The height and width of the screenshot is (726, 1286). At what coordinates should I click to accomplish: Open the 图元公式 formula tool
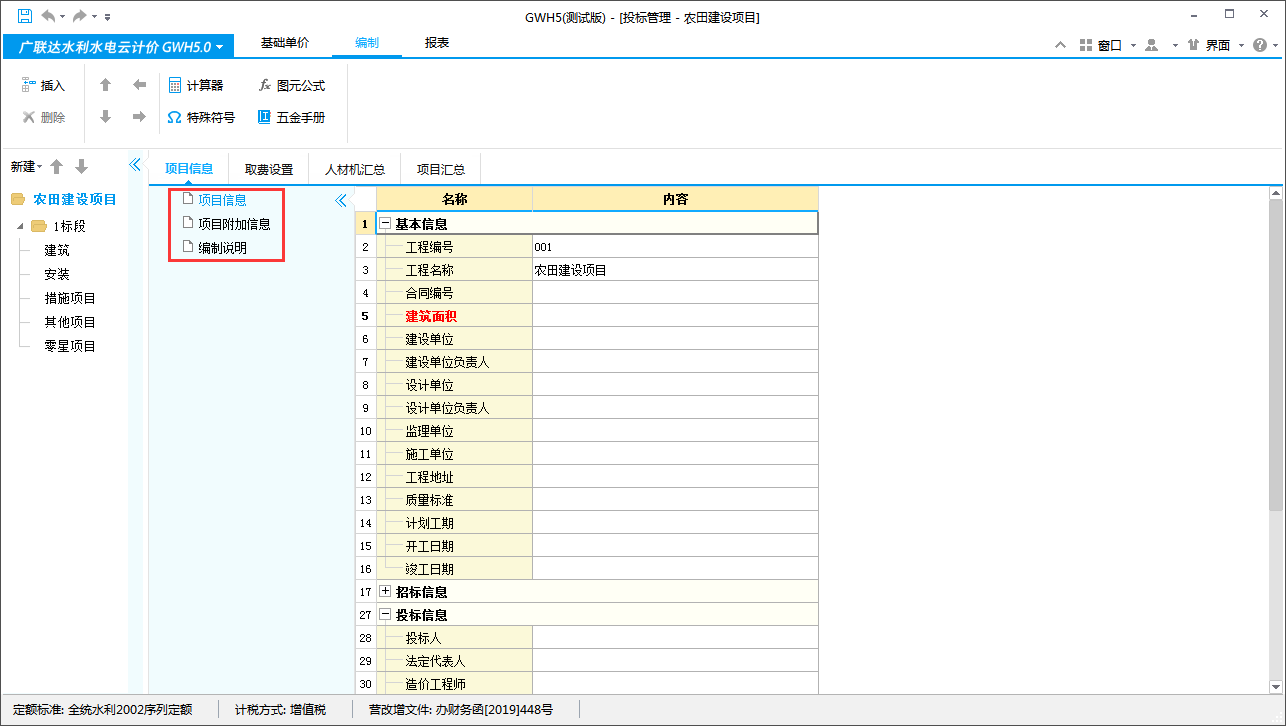[x=291, y=86]
